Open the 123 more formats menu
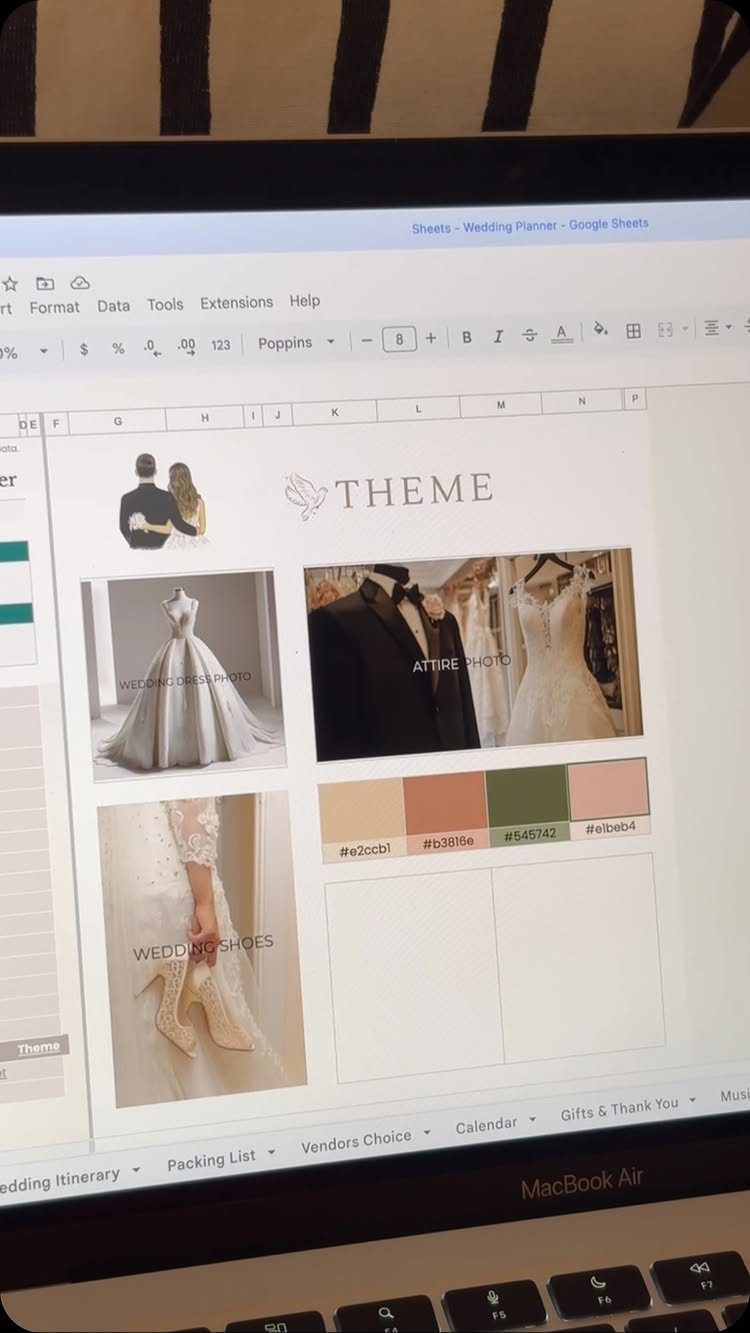The height and width of the screenshot is (1333, 750). 221,345
